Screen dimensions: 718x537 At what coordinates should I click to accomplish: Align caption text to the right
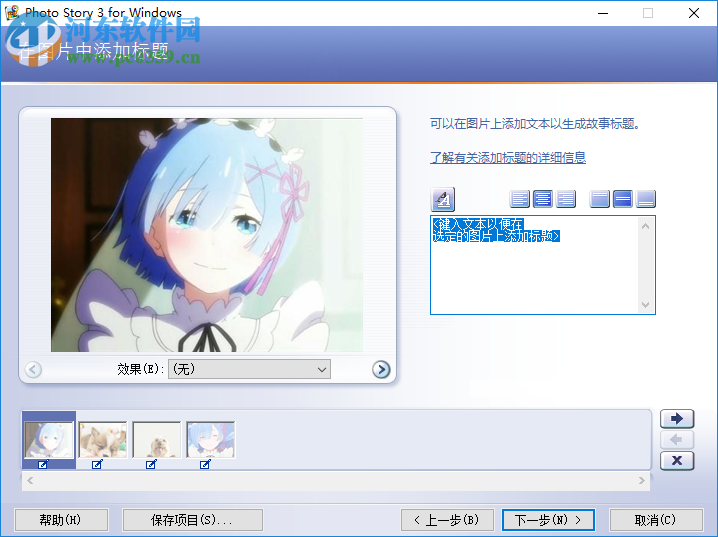pos(566,199)
